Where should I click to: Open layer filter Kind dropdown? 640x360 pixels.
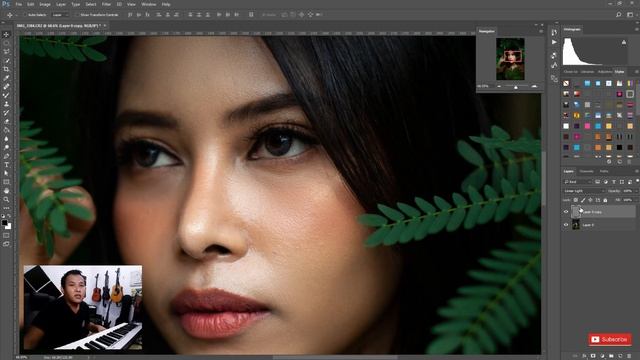(x=577, y=182)
